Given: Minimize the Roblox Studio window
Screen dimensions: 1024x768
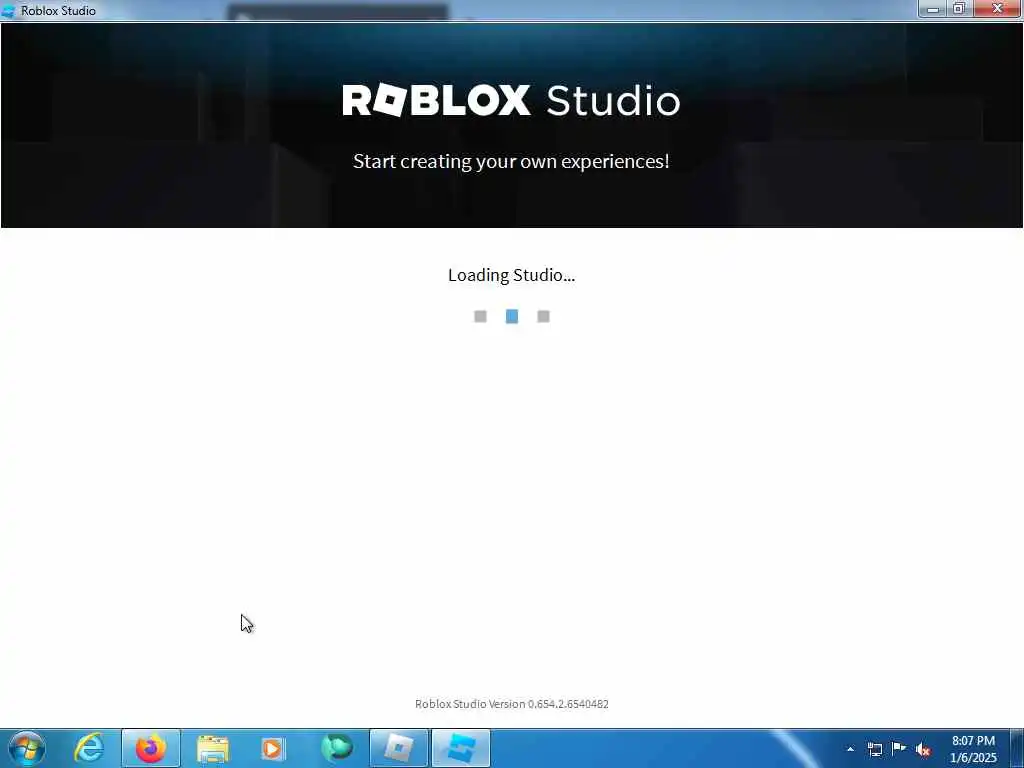Looking at the screenshot, I should click(x=933, y=8).
